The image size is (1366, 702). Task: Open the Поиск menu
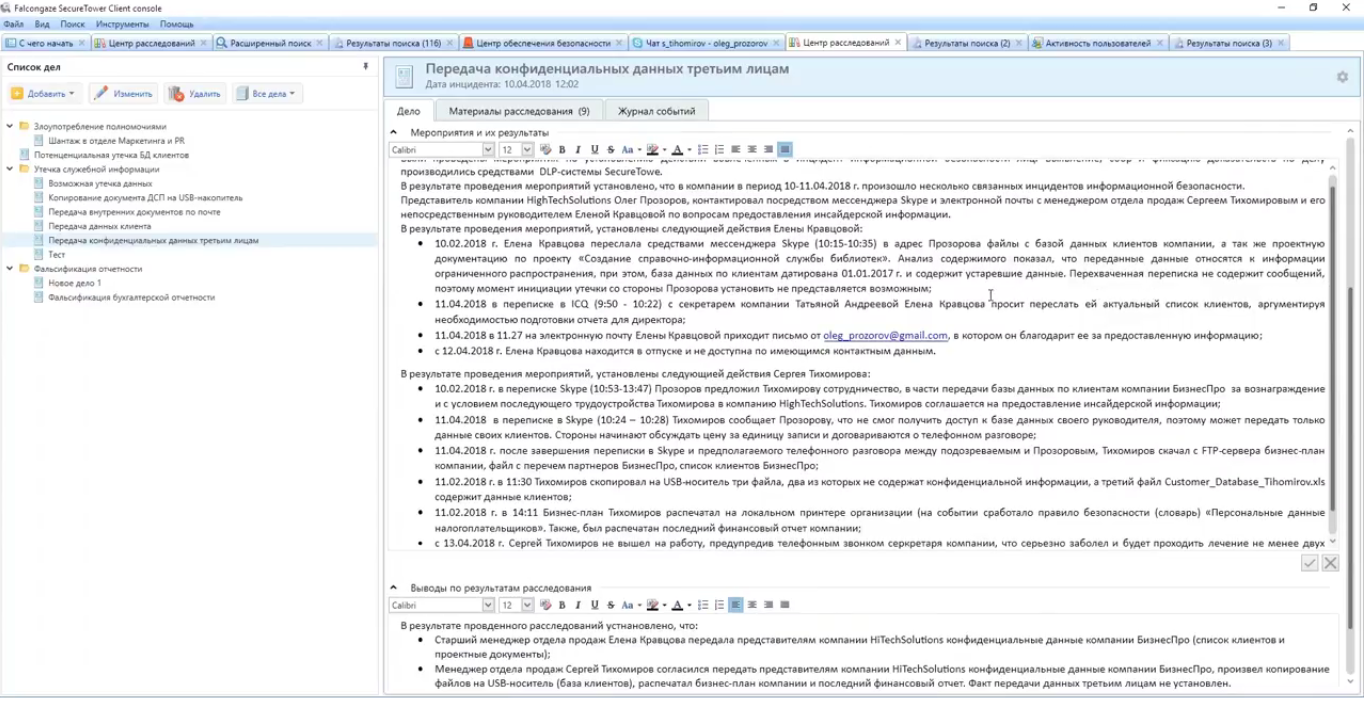click(72, 23)
